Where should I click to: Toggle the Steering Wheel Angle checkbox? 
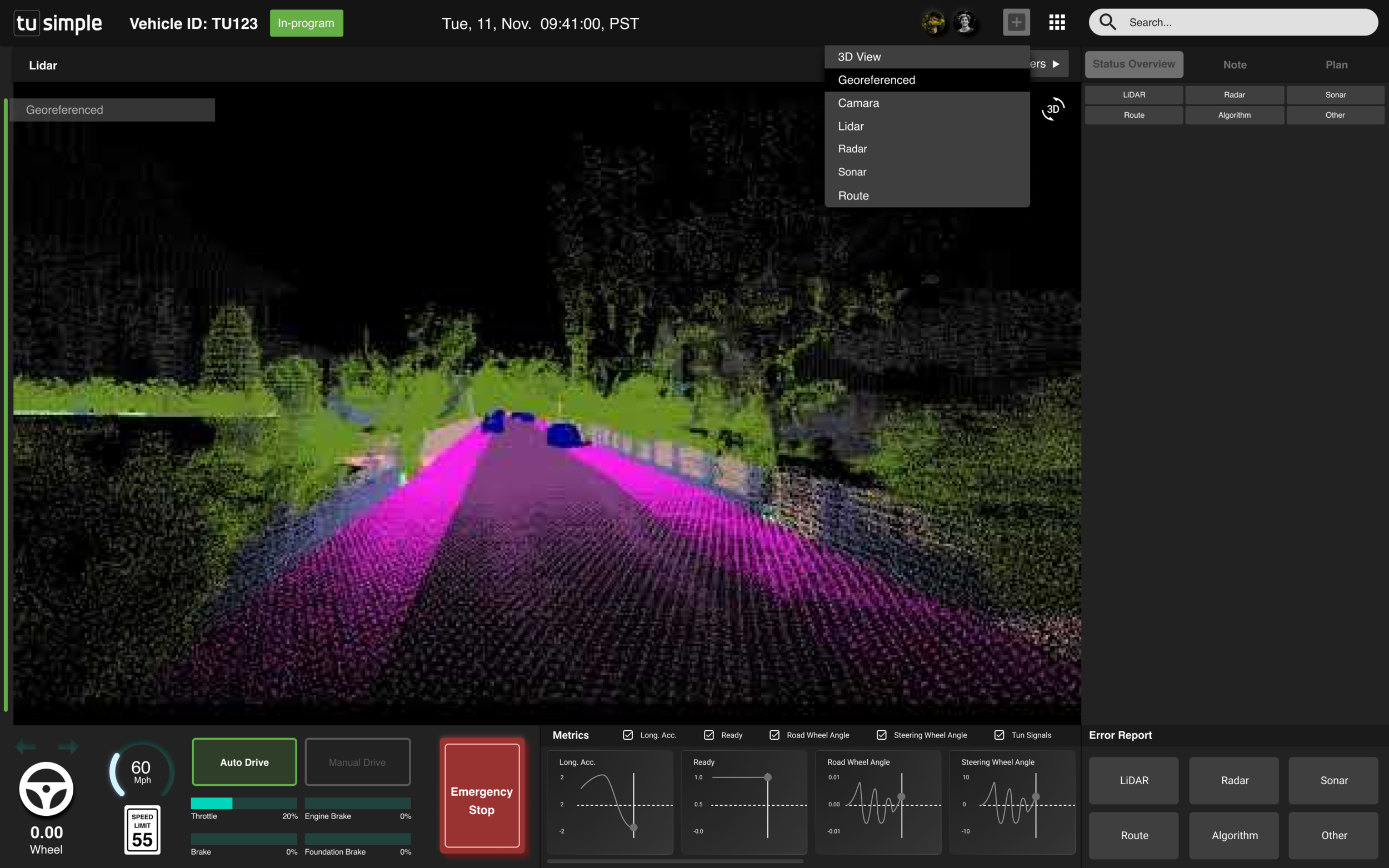[881, 735]
